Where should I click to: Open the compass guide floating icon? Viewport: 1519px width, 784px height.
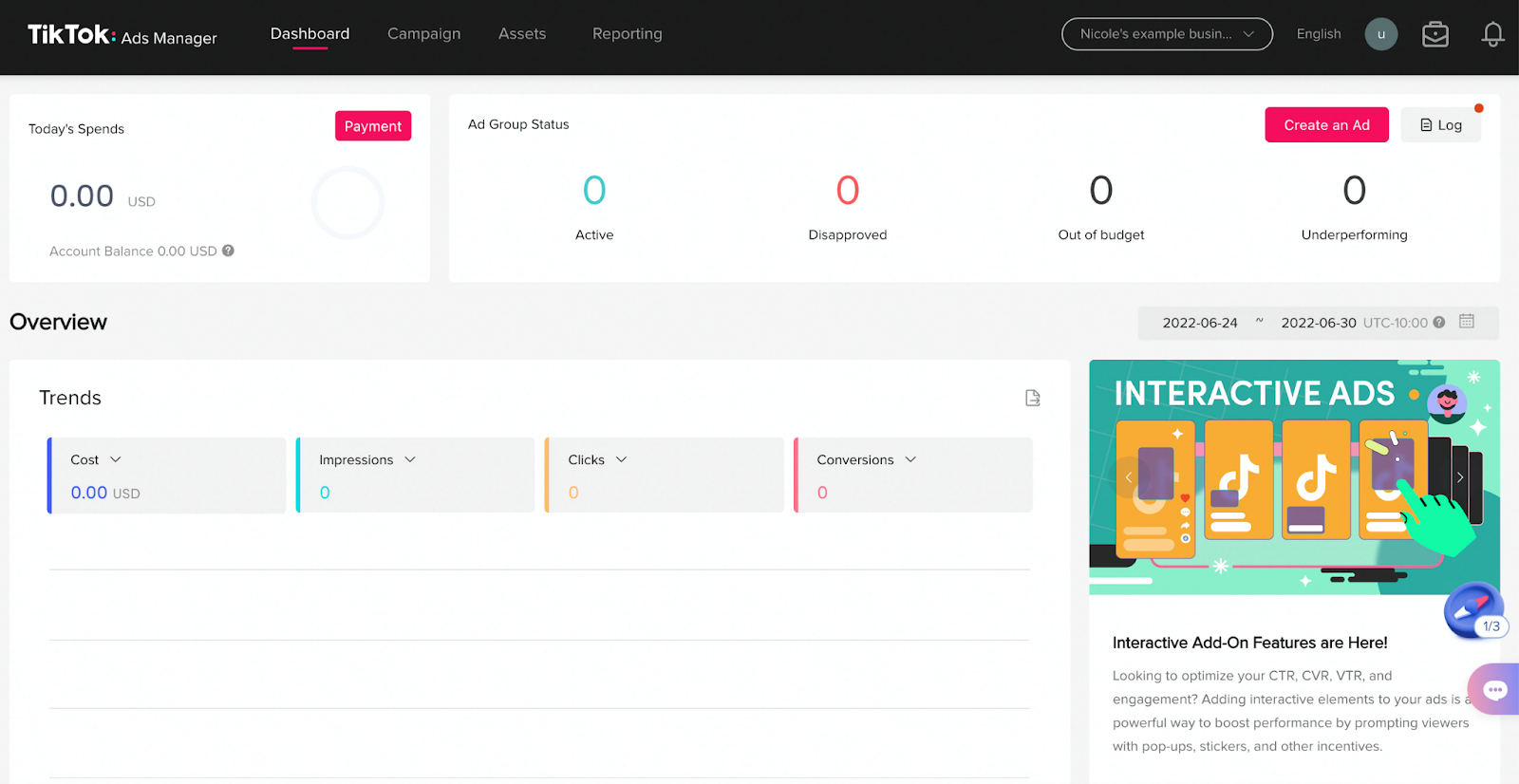click(x=1472, y=609)
